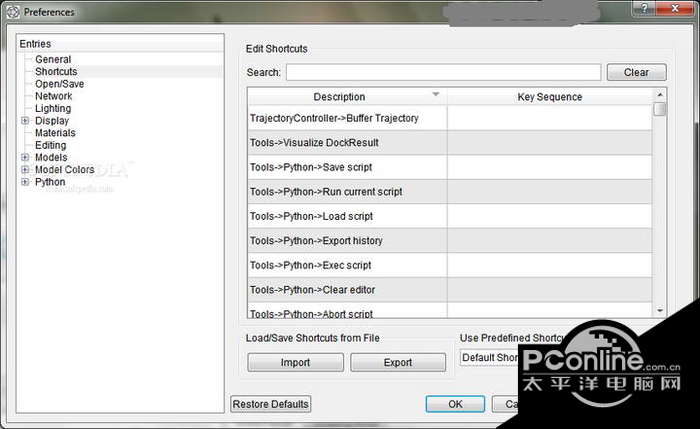Viewport: 700px width, 429px height.
Task: Select the Shortcuts entry
Action: [56, 71]
